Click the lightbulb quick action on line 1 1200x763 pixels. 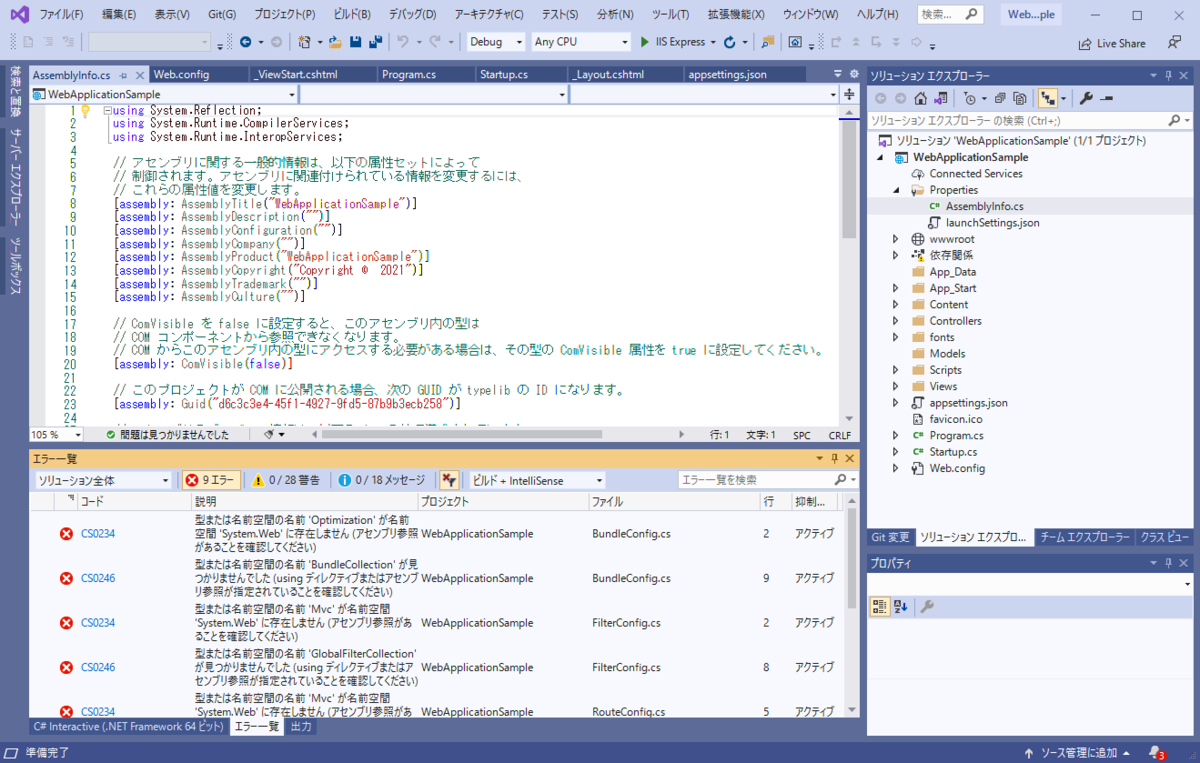coord(85,111)
